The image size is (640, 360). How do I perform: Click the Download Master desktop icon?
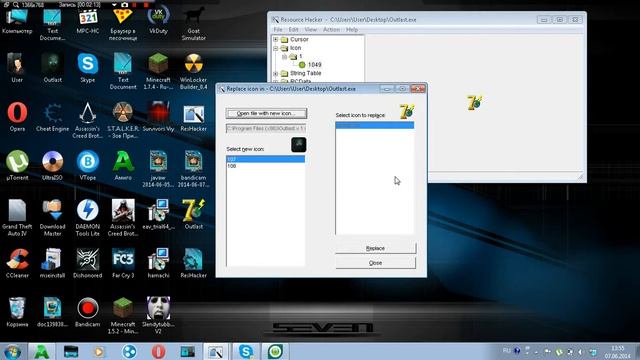[x=52, y=218]
